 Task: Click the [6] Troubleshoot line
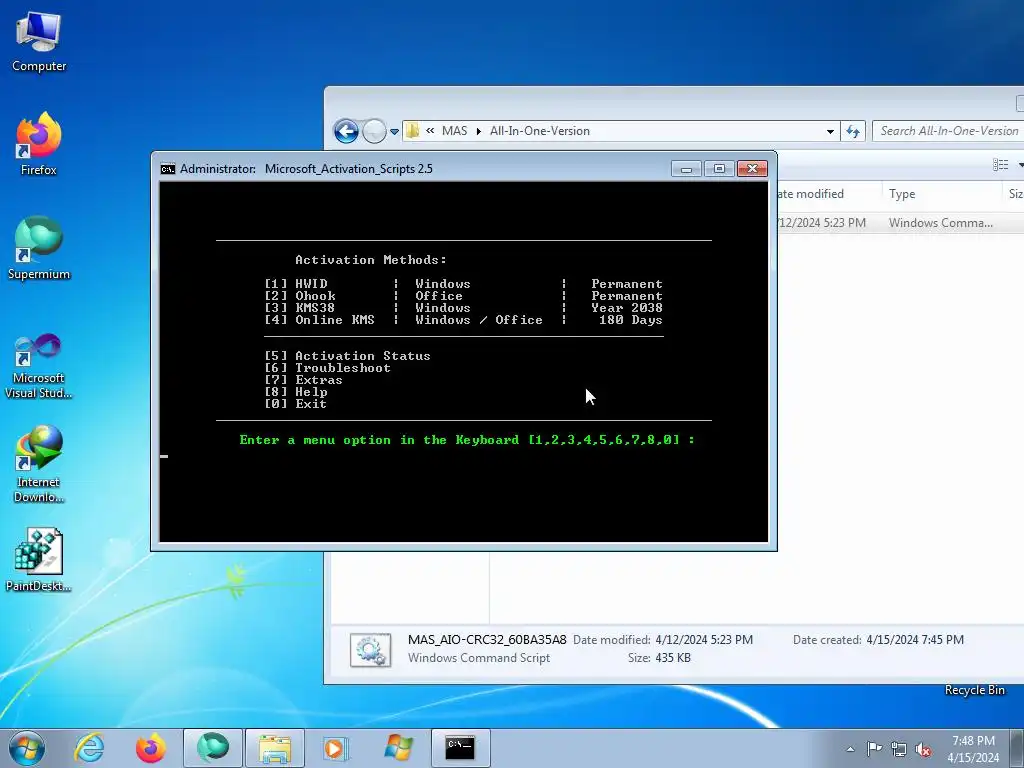point(327,368)
